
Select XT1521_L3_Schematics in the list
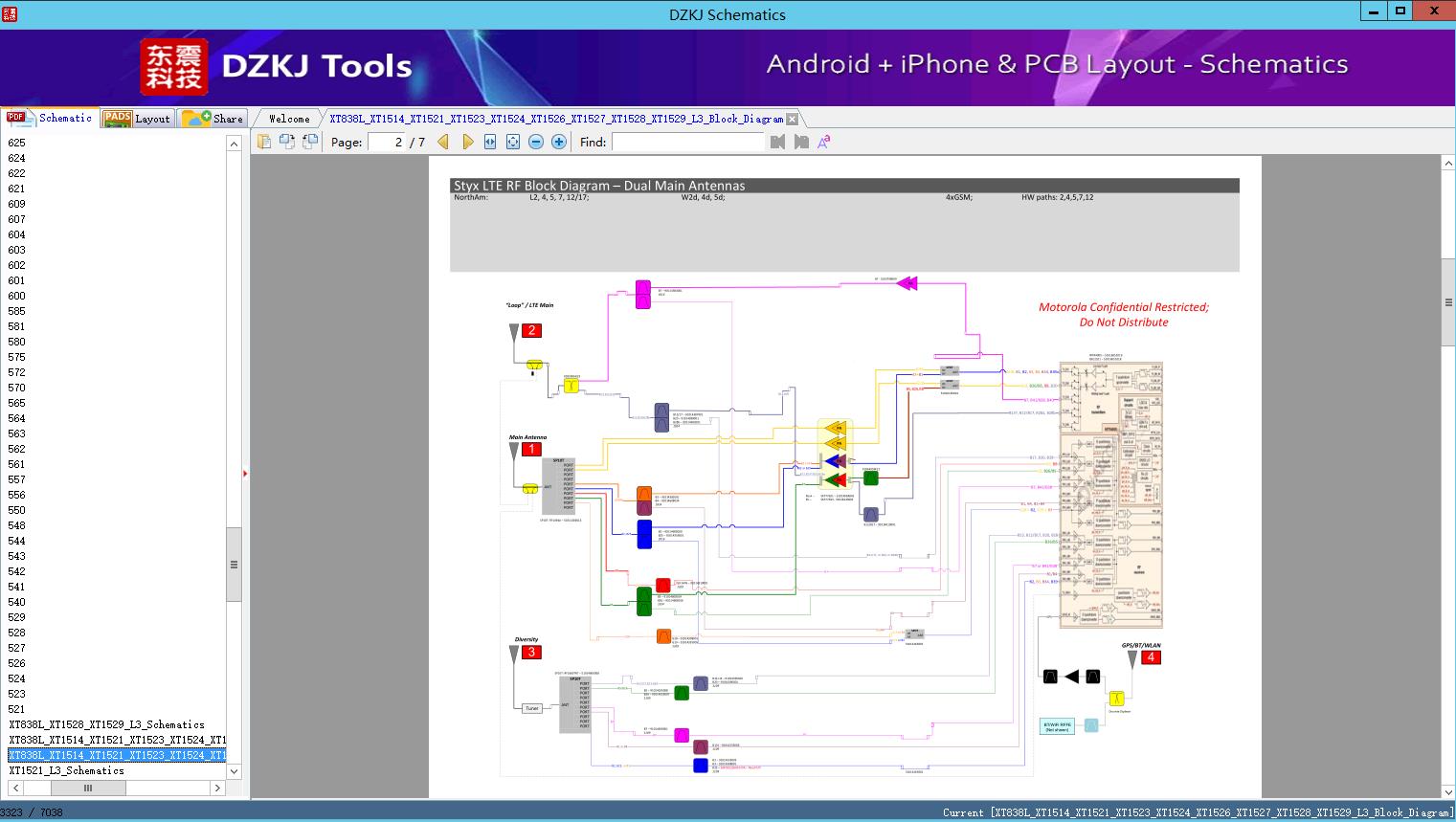pos(67,770)
